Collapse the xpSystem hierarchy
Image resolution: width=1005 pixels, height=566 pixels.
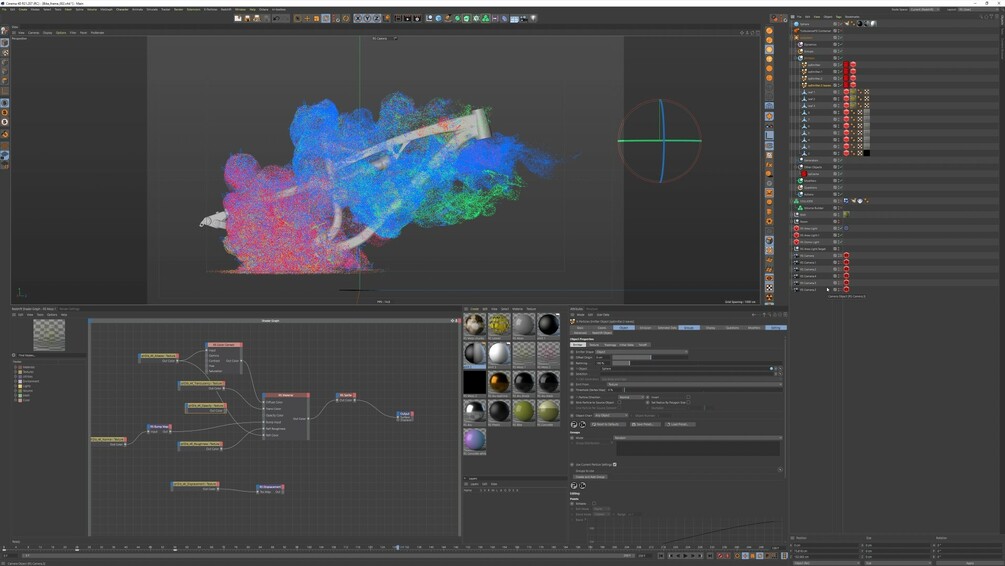coord(793,38)
